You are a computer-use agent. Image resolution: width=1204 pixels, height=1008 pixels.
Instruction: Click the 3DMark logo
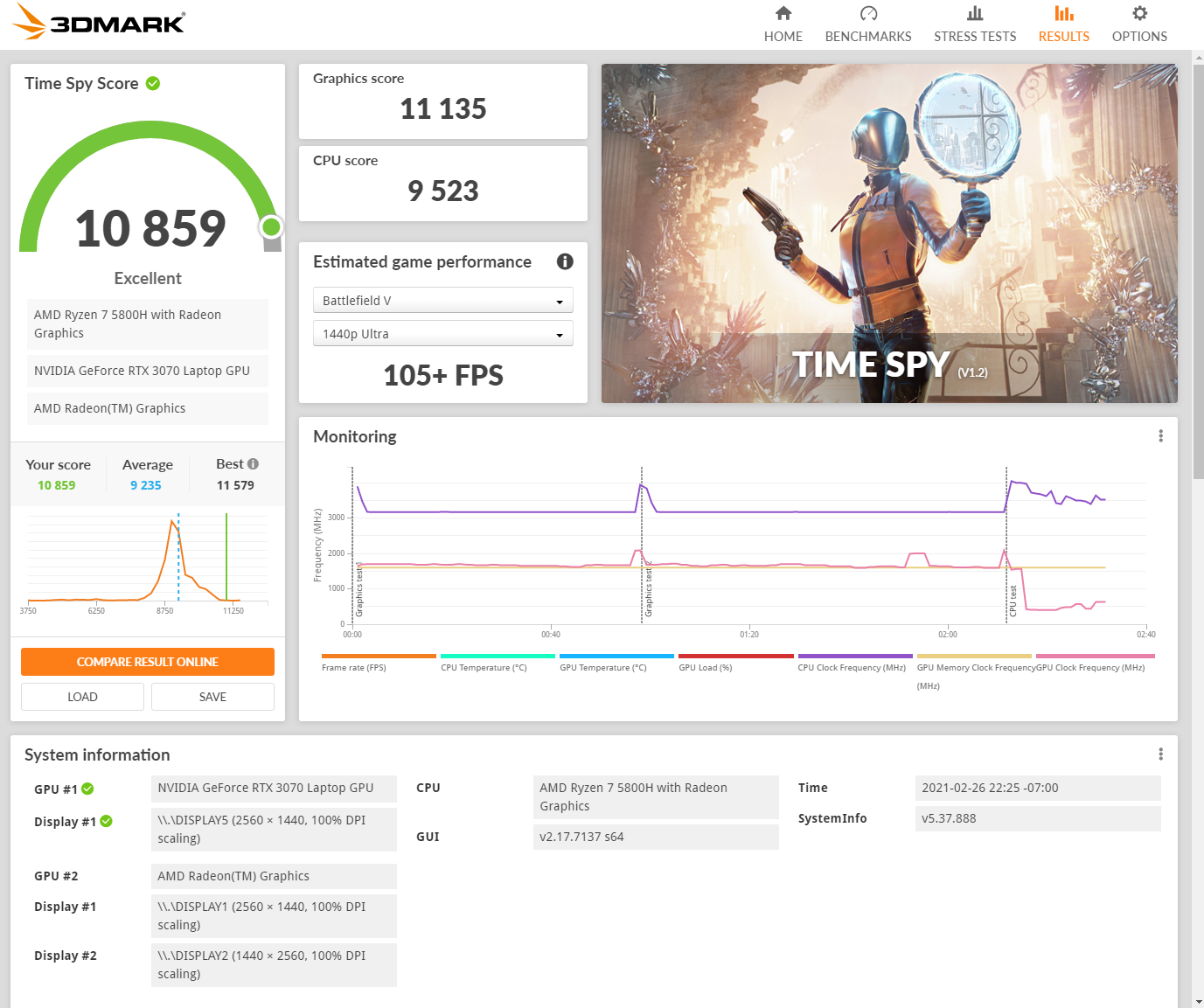click(x=99, y=22)
